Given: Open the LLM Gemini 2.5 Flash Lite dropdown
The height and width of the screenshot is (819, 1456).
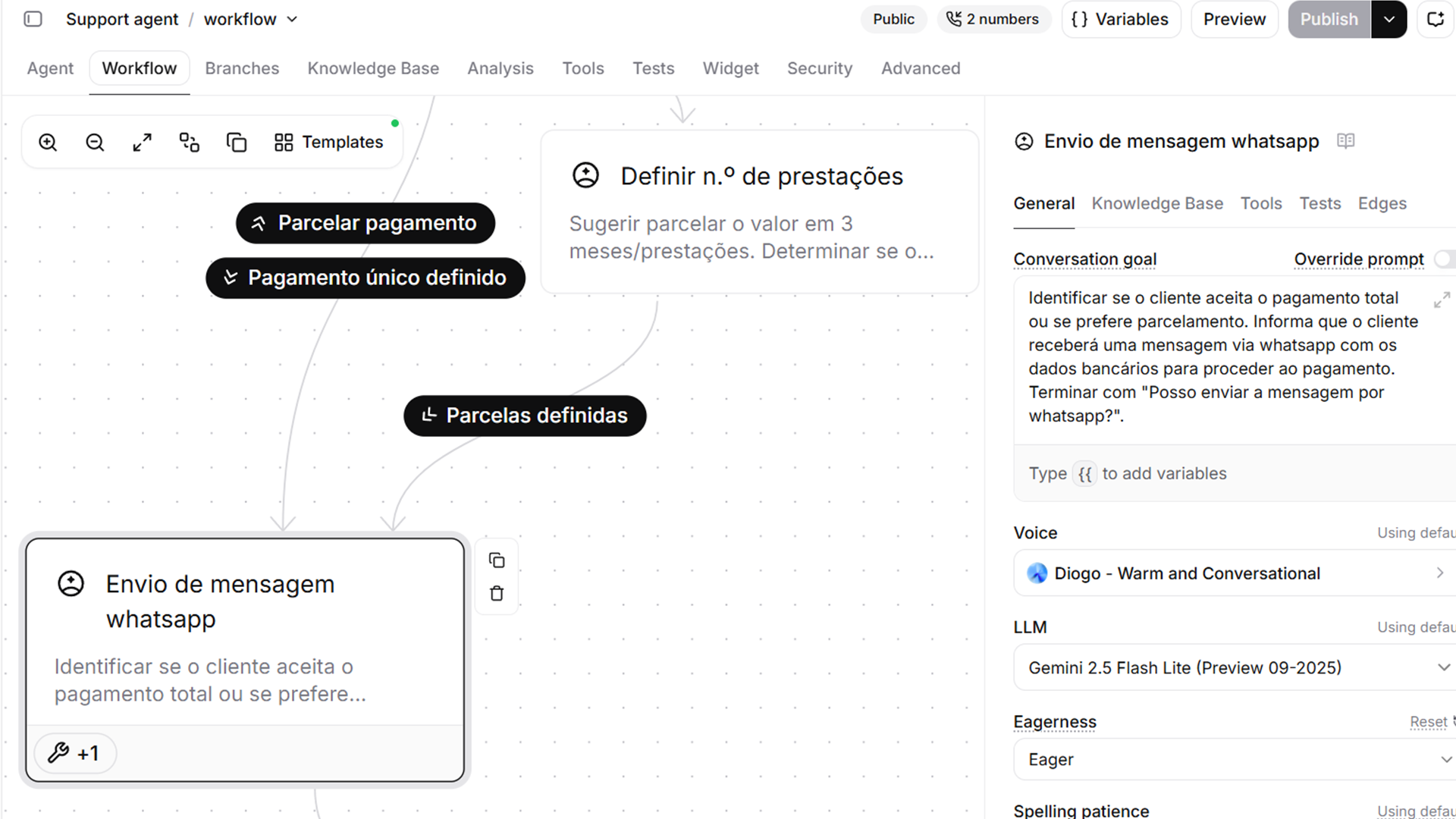Looking at the screenshot, I should click(1235, 667).
